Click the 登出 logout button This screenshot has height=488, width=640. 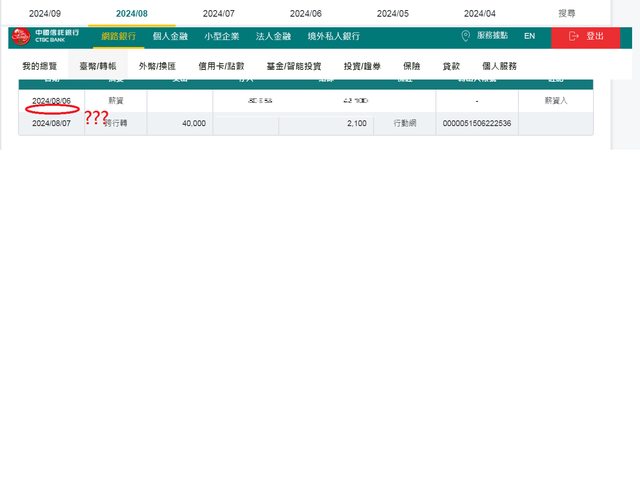pyautogui.click(x=585, y=36)
